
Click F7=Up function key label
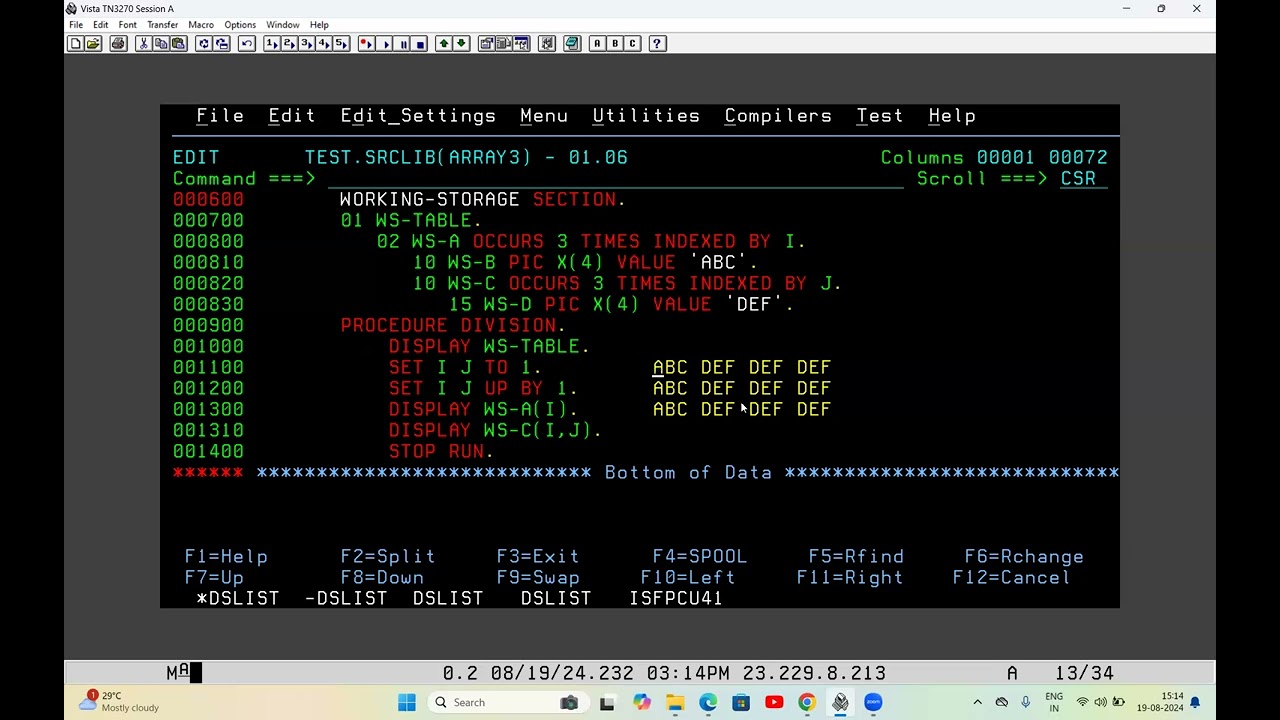click(x=214, y=578)
